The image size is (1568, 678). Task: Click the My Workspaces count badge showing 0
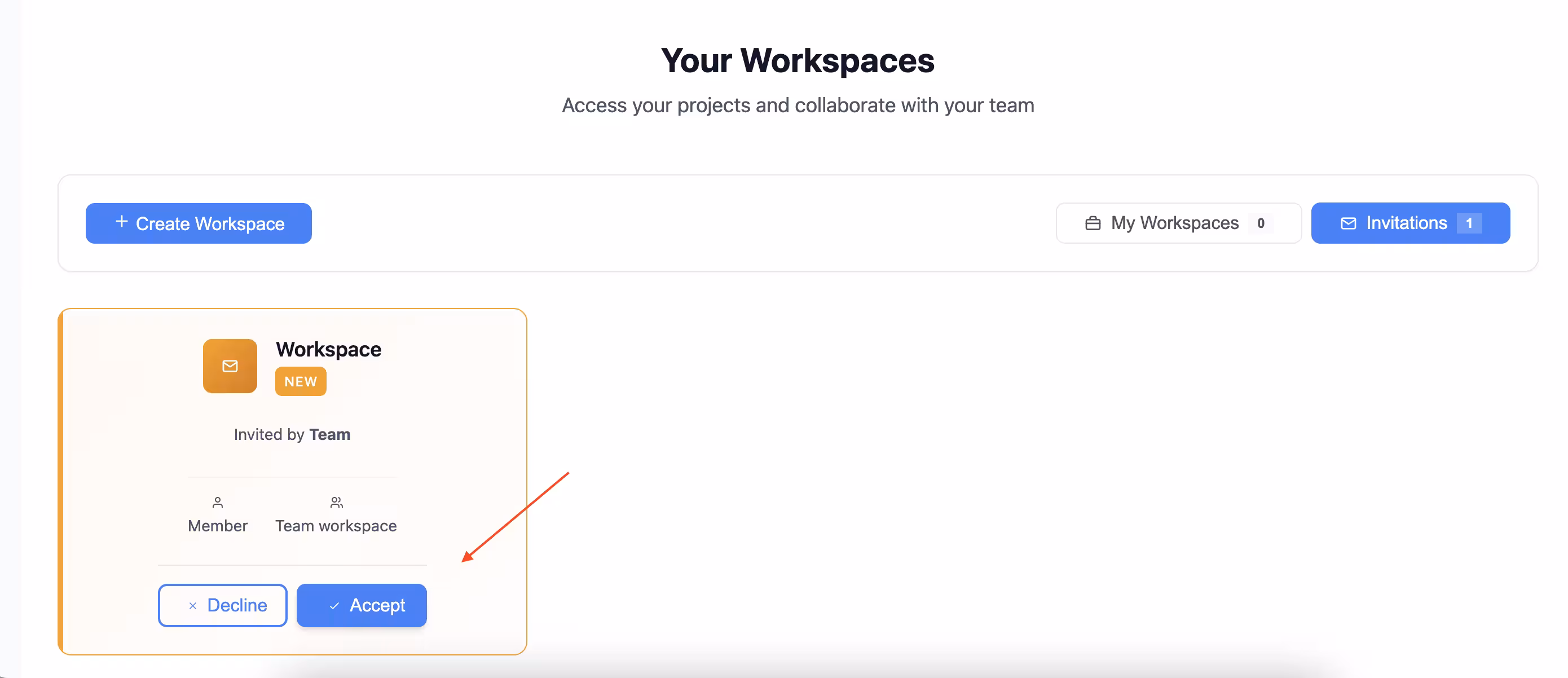1261,223
